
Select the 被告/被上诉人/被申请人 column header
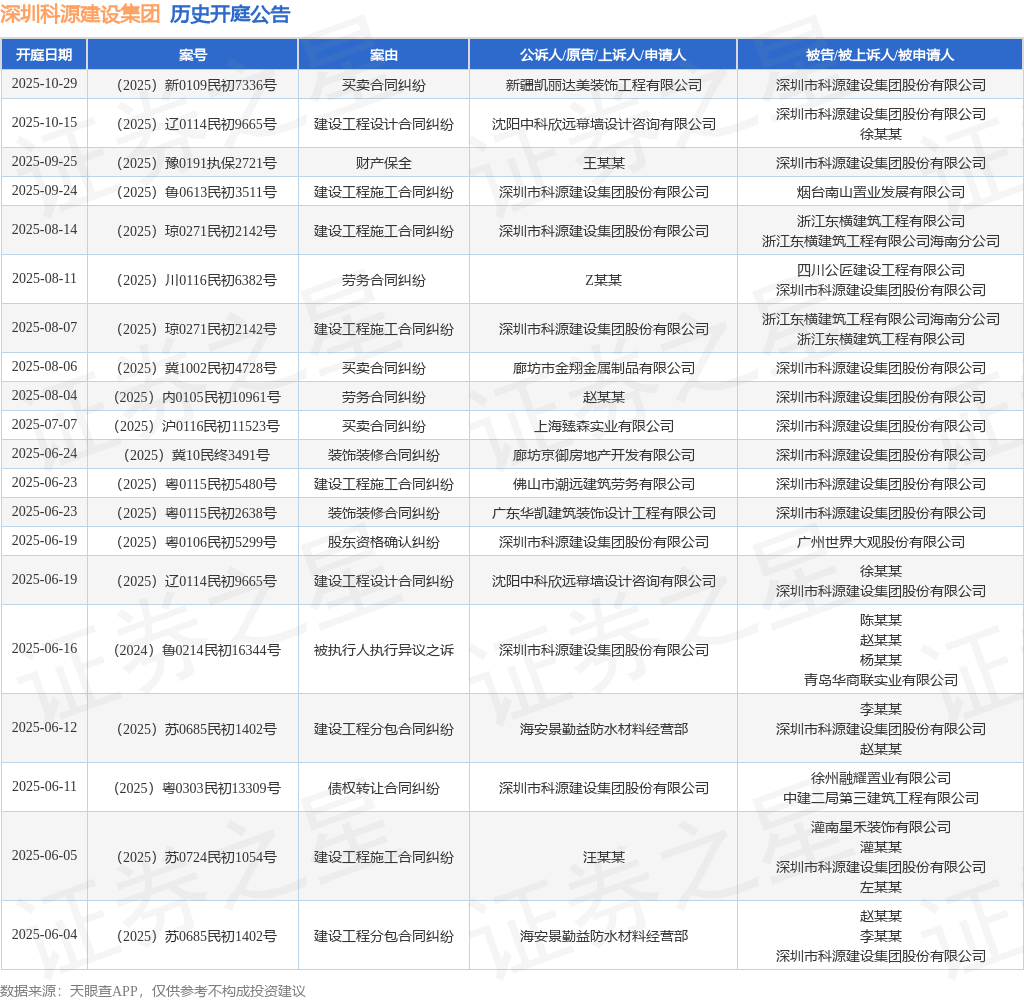click(880, 55)
